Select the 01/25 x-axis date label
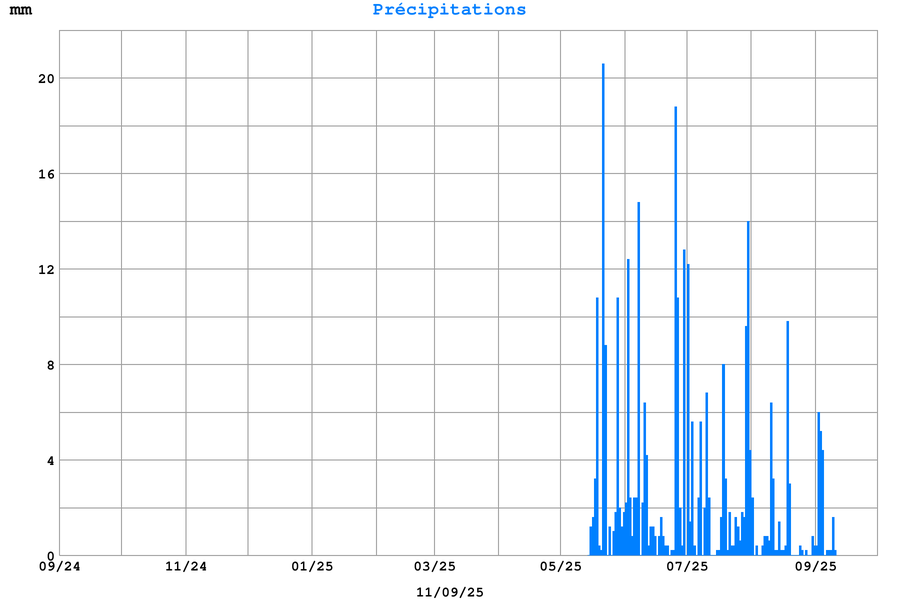Screen dimensions: 900x600 312,567
